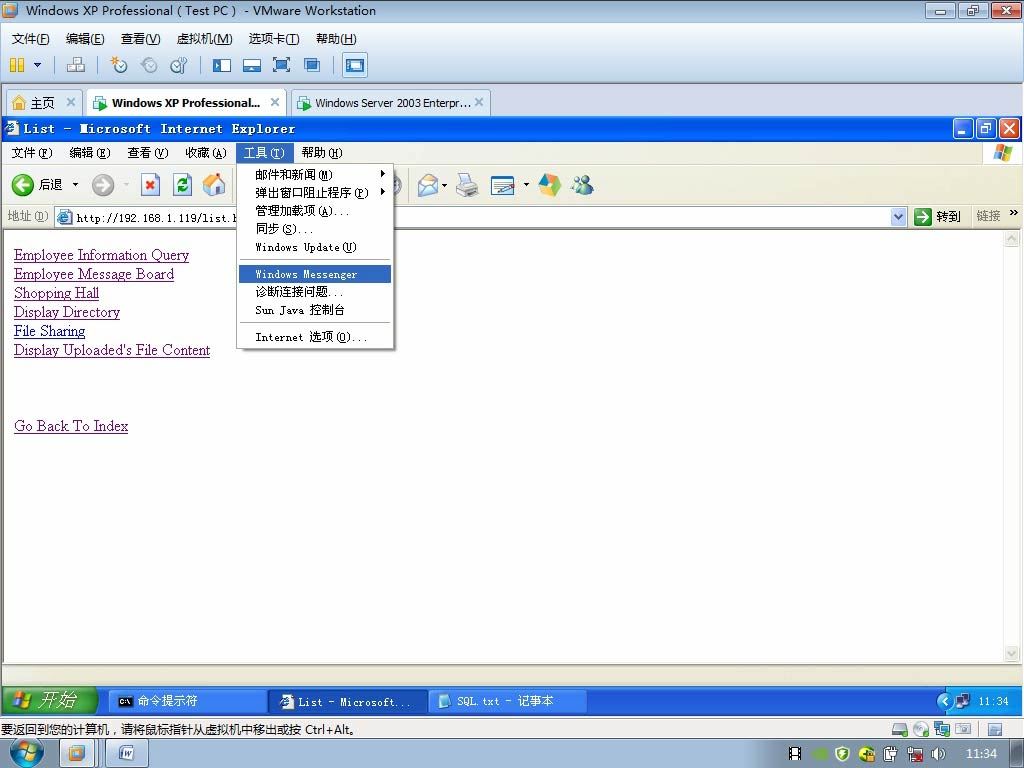Open VMware 选项卡(T) menu
This screenshot has width=1024, height=768.
point(274,39)
